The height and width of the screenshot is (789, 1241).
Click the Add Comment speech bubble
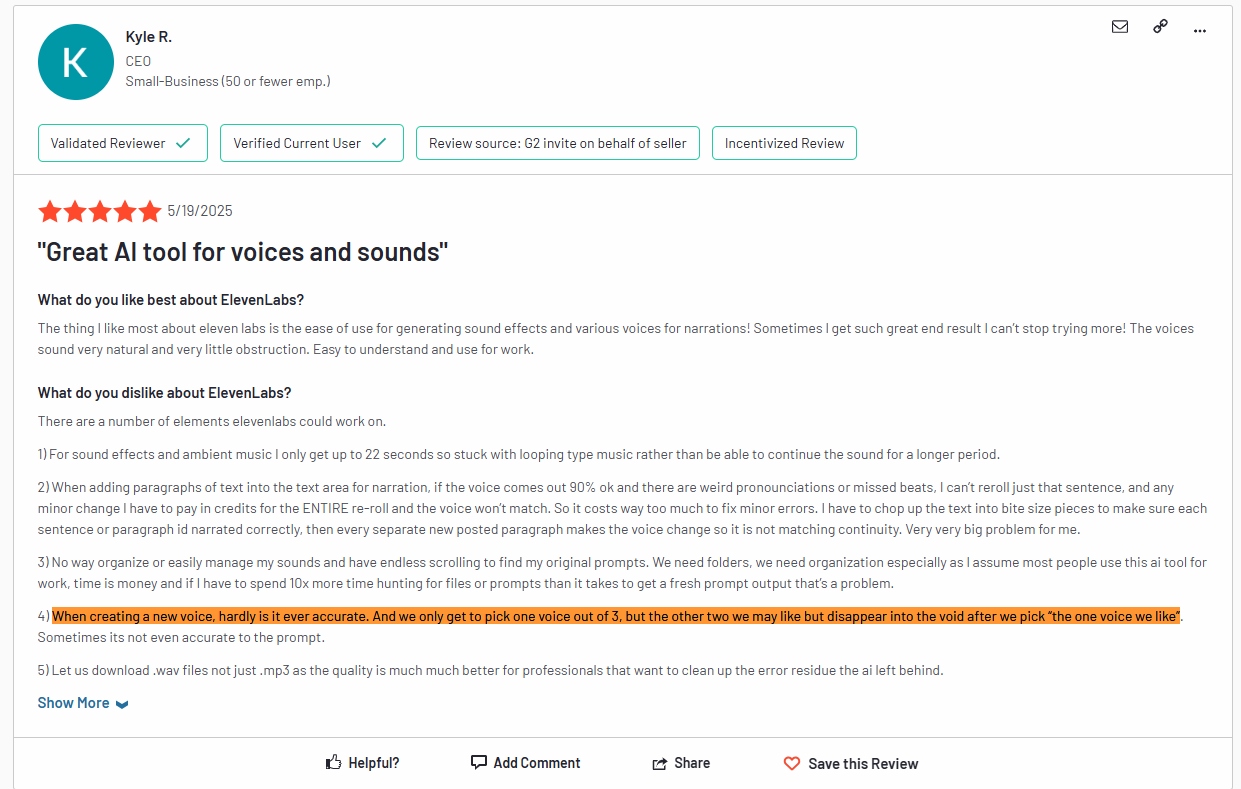click(479, 763)
